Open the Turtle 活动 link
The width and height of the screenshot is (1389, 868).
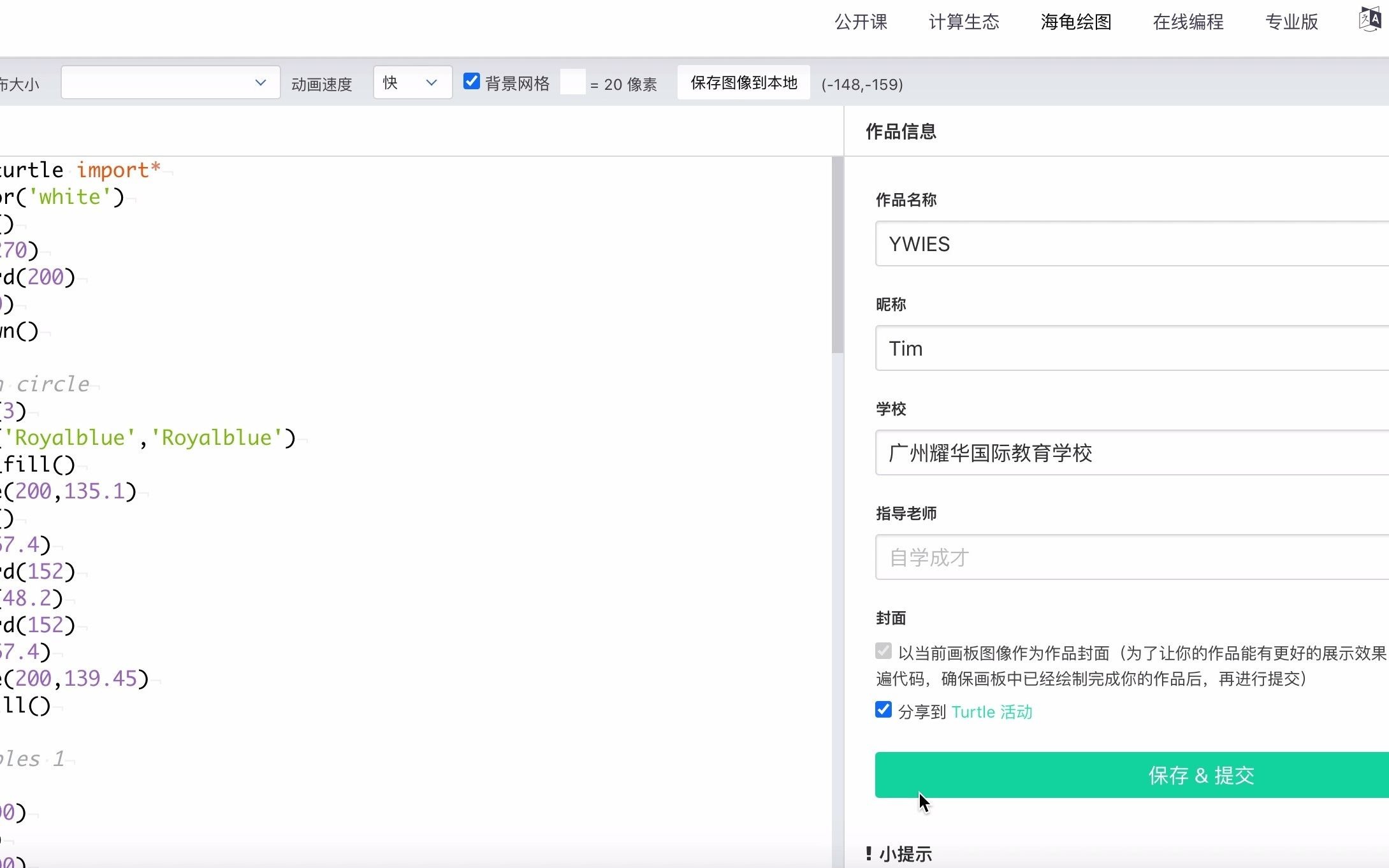[x=992, y=712]
